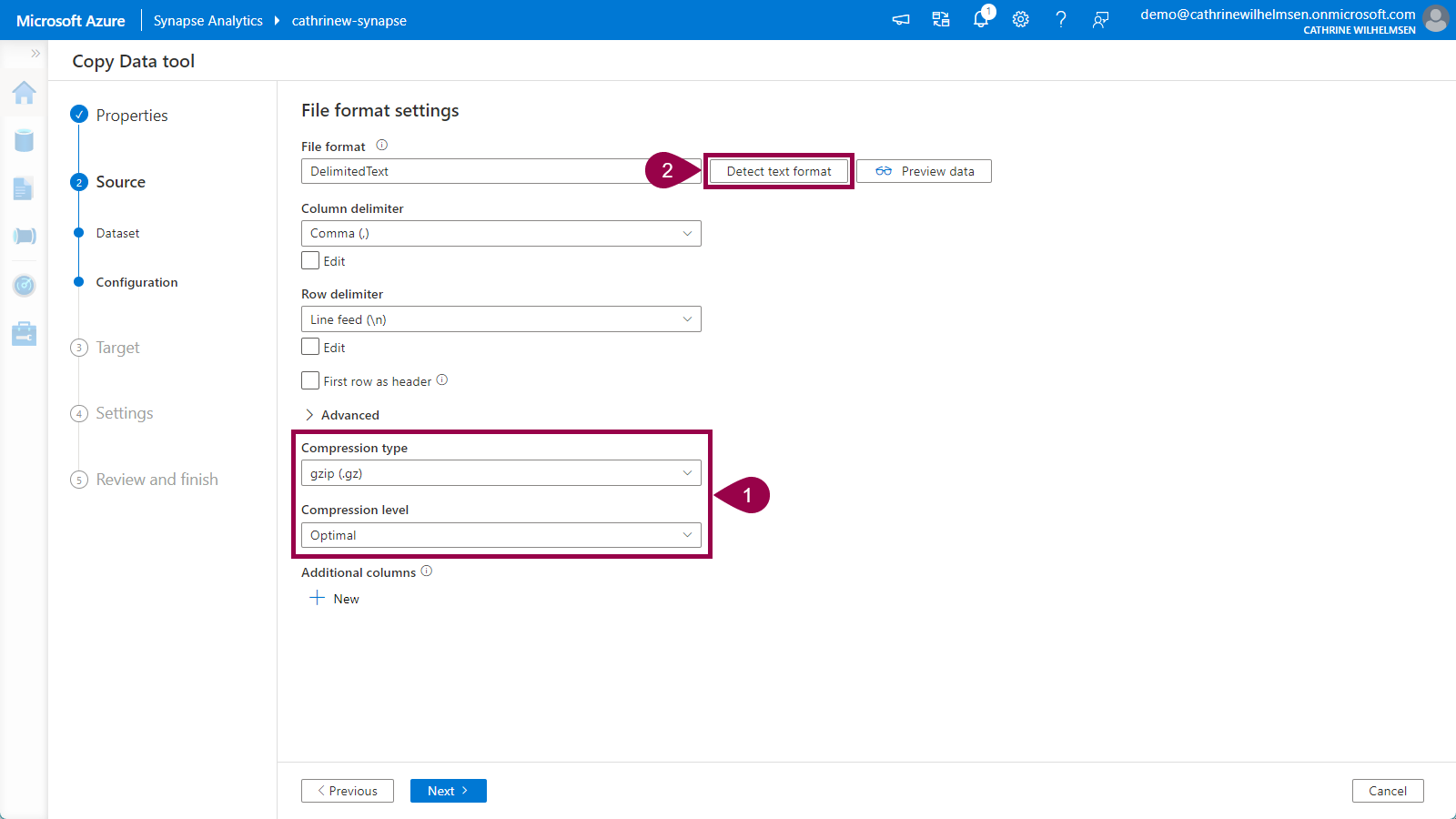Image resolution: width=1456 pixels, height=819 pixels.
Task: Open the Monitor hub gauge icon
Action: coord(24,286)
